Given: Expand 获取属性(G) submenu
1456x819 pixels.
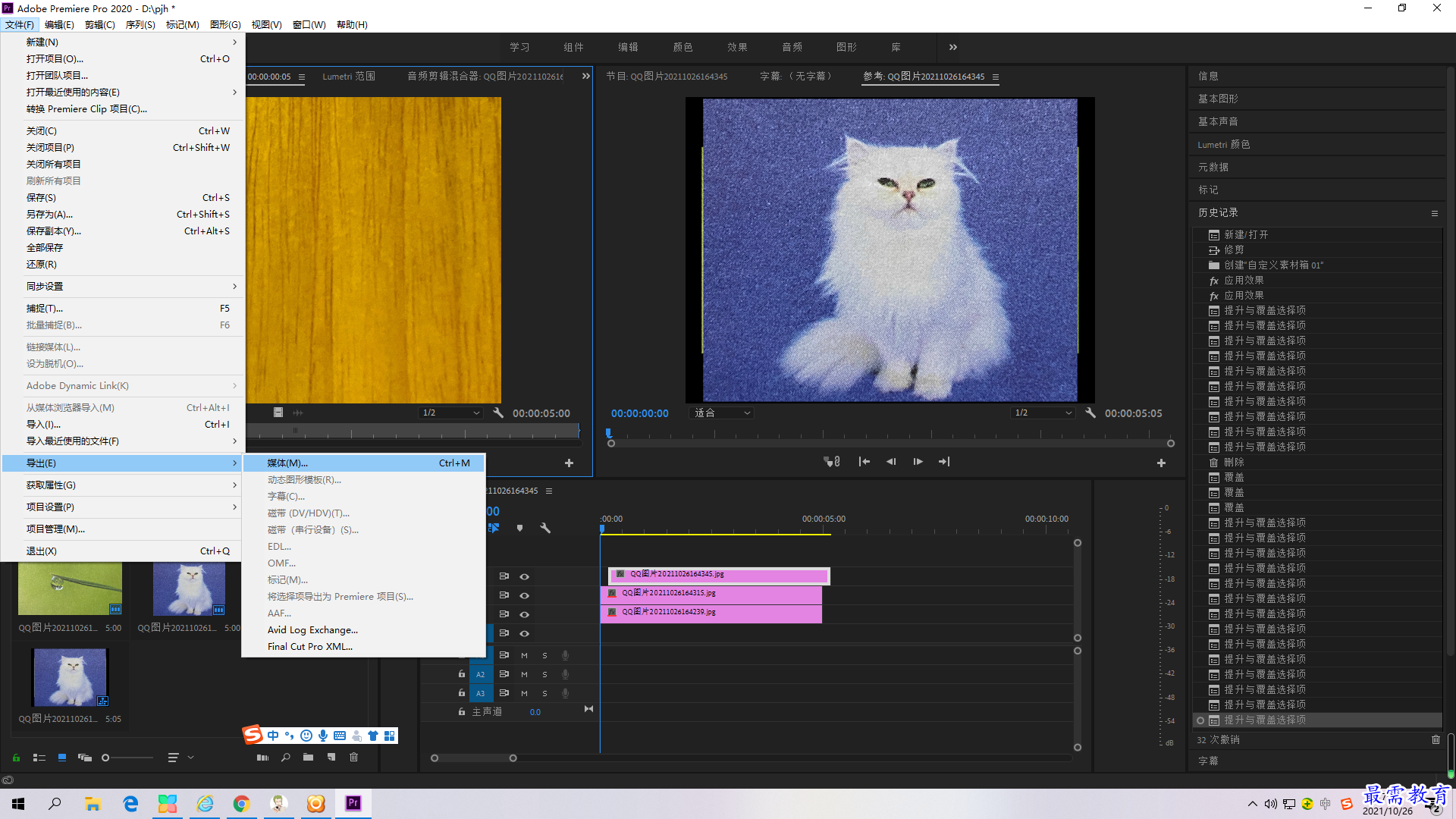Looking at the screenshot, I should 123,485.
